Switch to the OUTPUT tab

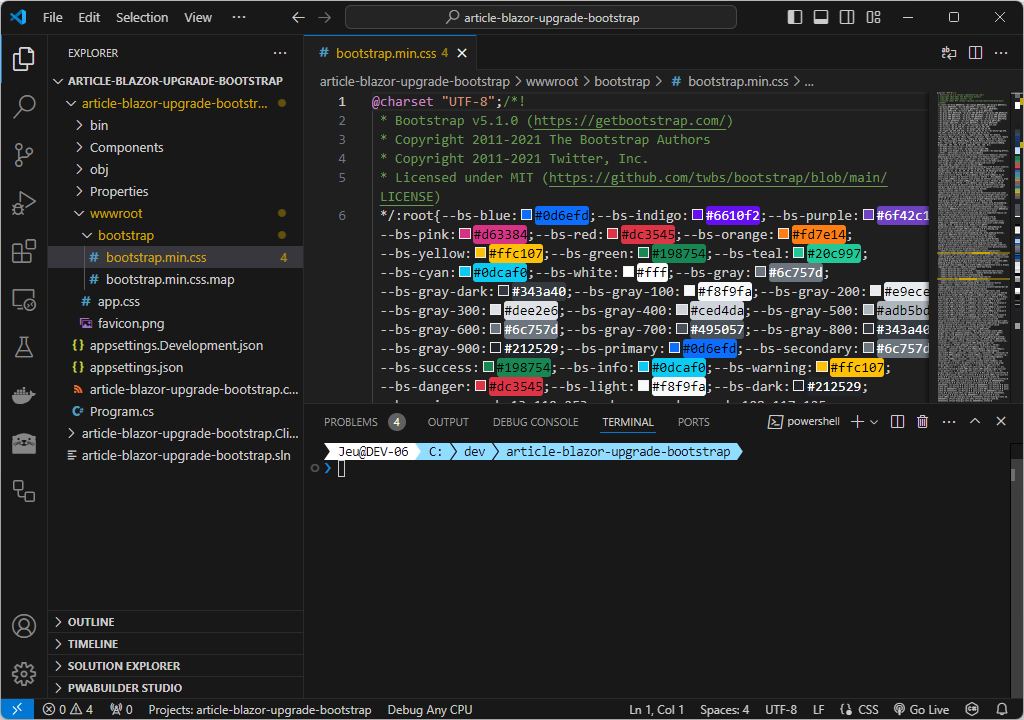pyautogui.click(x=448, y=422)
